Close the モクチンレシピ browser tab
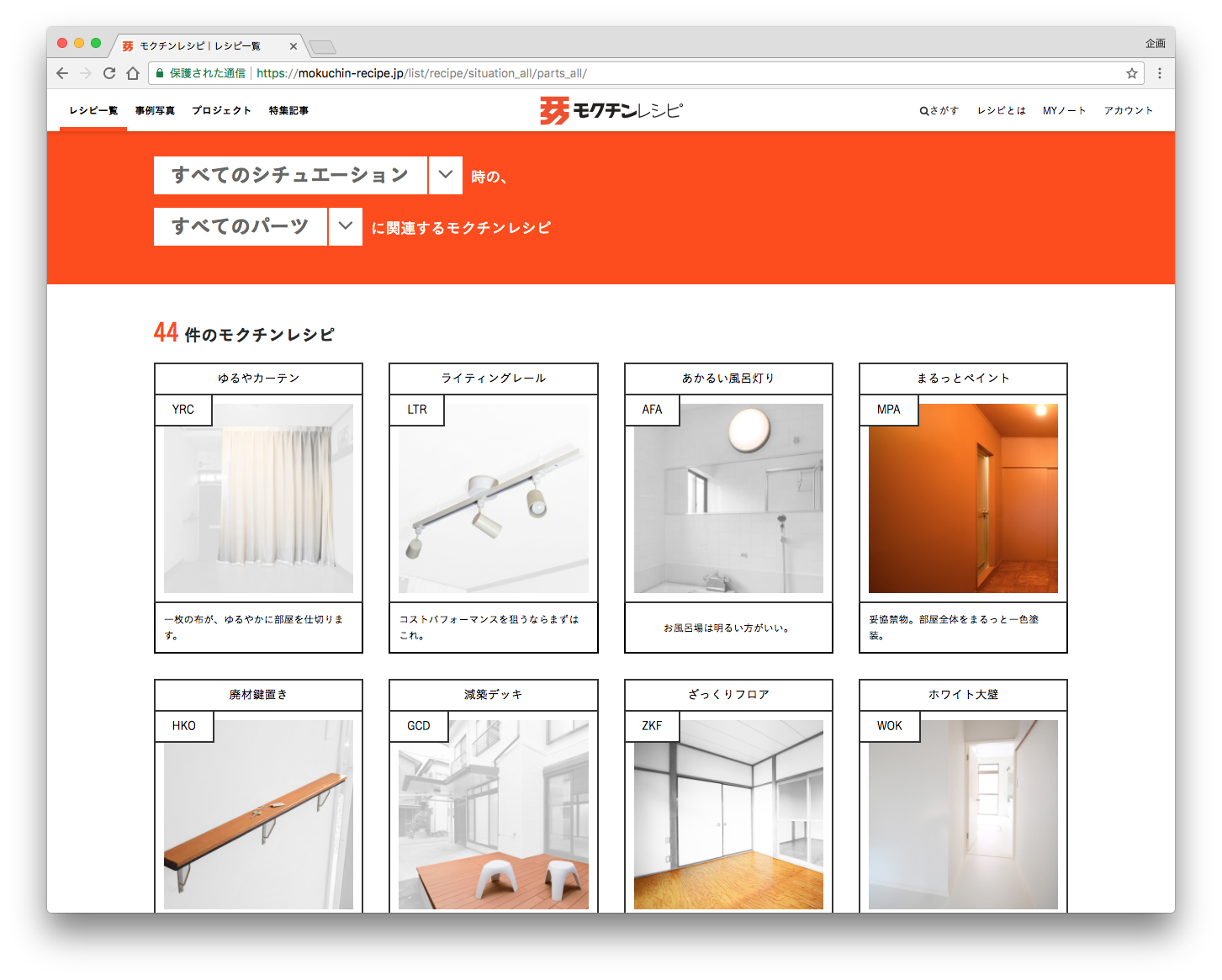This screenshot has width=1222, height=980. pyautogui.click(x=294, y=46)
